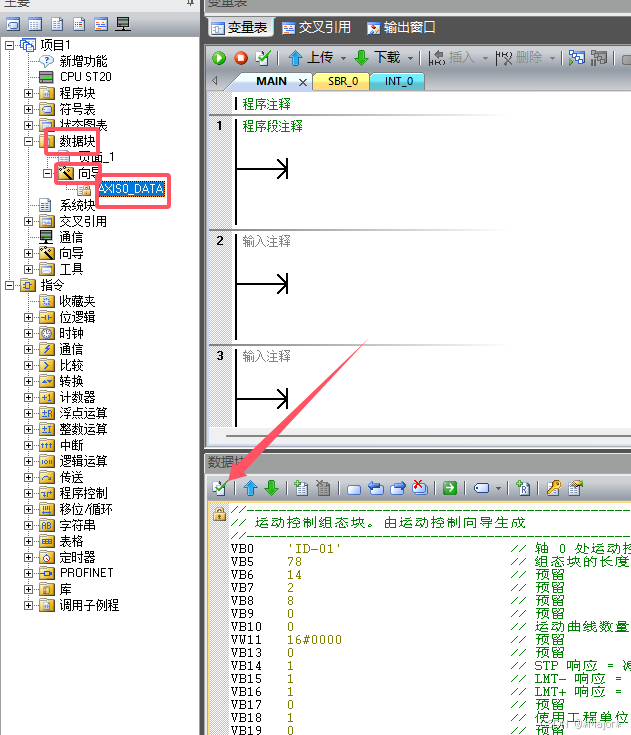This screenshot has height=735, width=631.
Task: Open the data block navigation icon
Action: [57, 24]
